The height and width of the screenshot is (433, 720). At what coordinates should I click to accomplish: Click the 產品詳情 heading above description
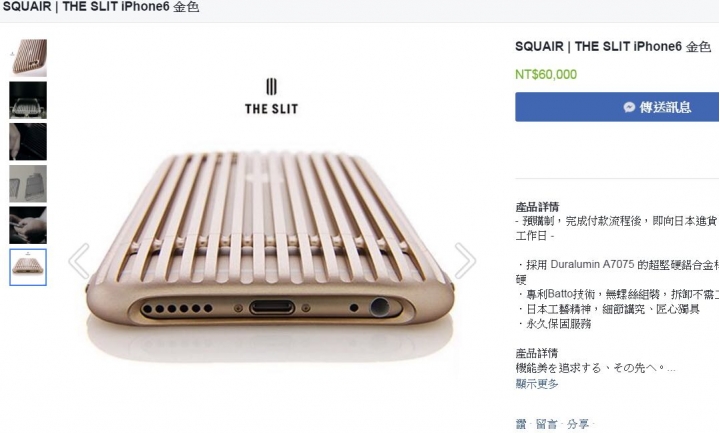pyautogui.click(x=537, y=207)
